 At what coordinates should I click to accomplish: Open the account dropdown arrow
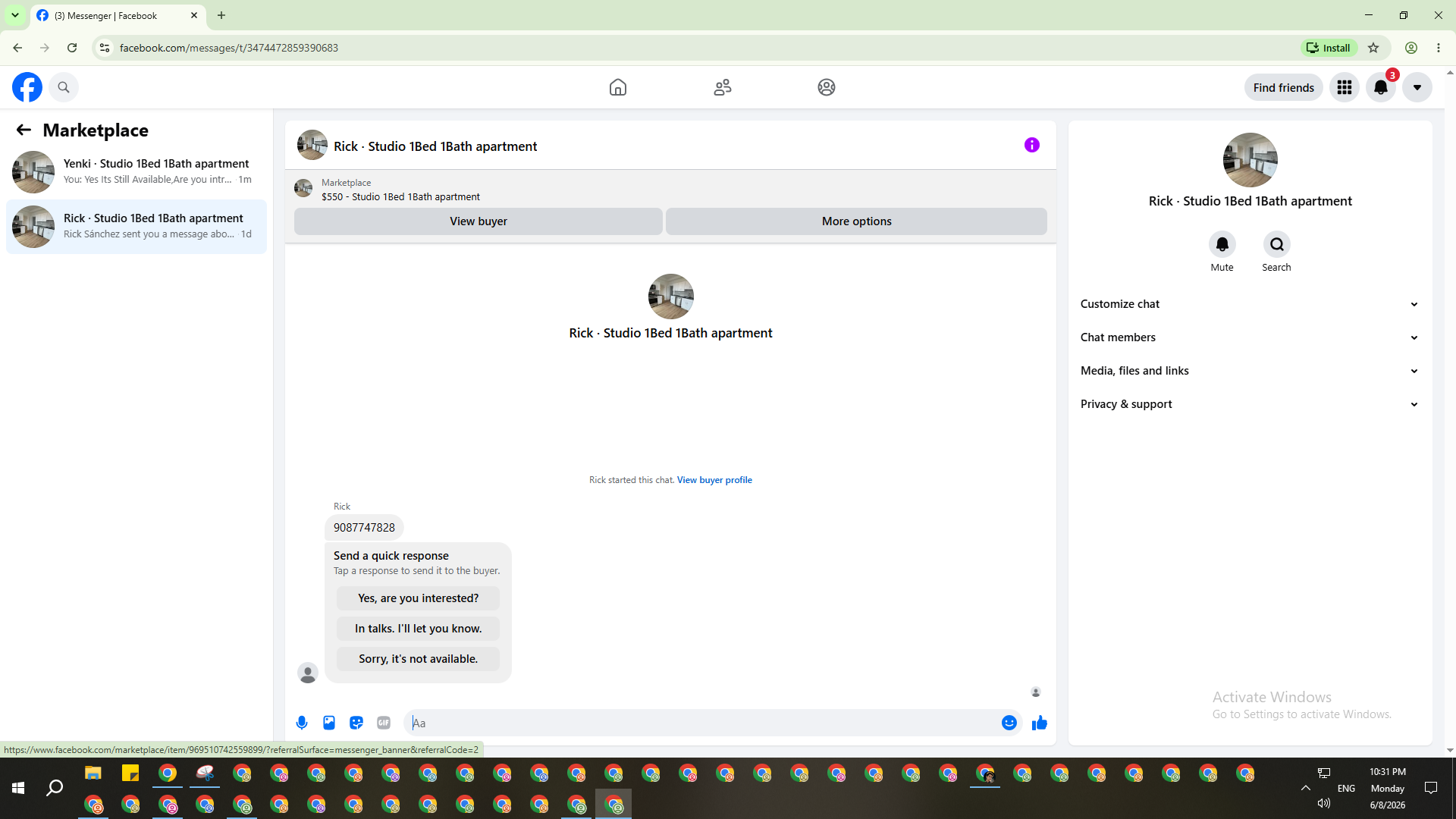coord(1417,87)
